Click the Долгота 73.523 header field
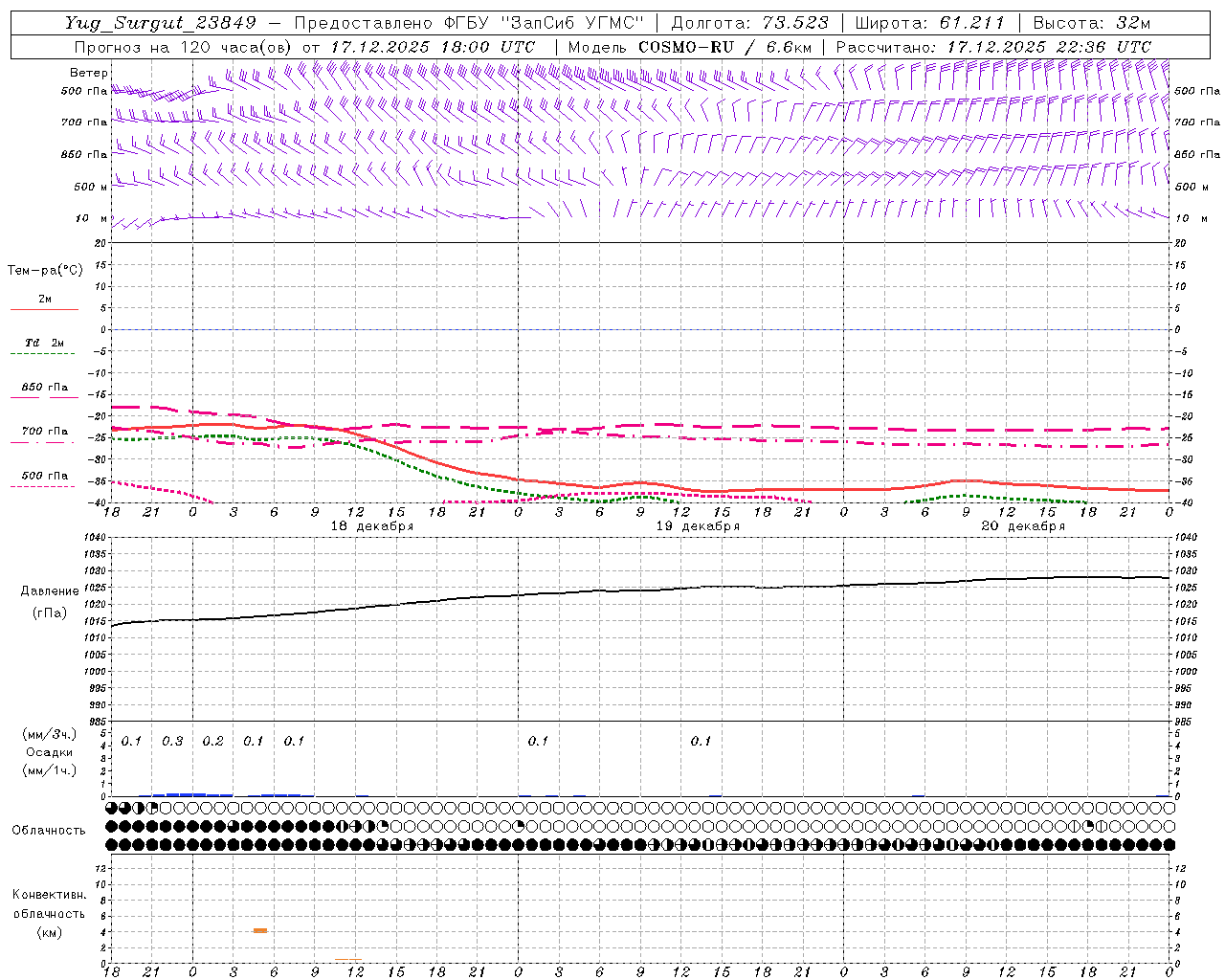Viewport: 1225px width, 980px height. tap(749, 23)
